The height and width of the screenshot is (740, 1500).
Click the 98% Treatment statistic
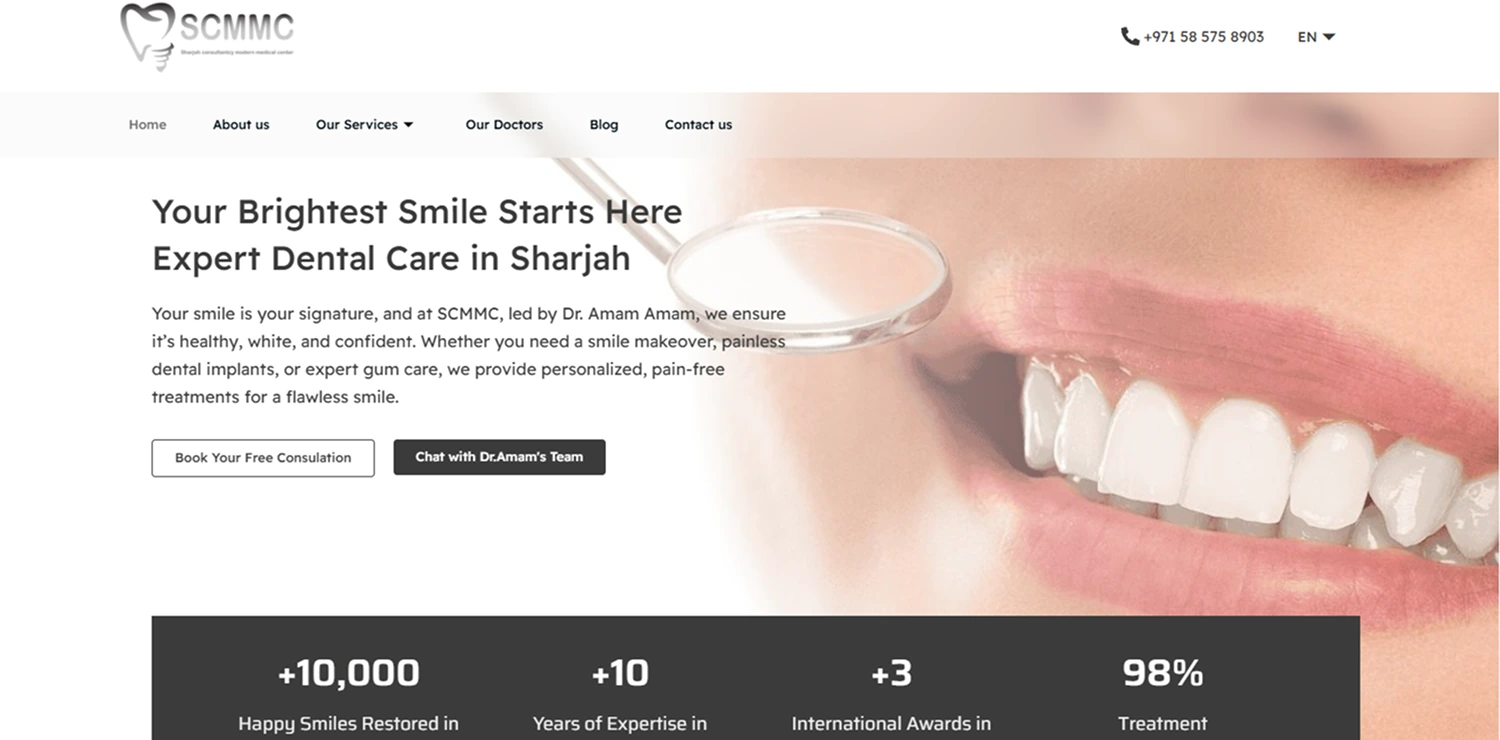point(1162,696)
